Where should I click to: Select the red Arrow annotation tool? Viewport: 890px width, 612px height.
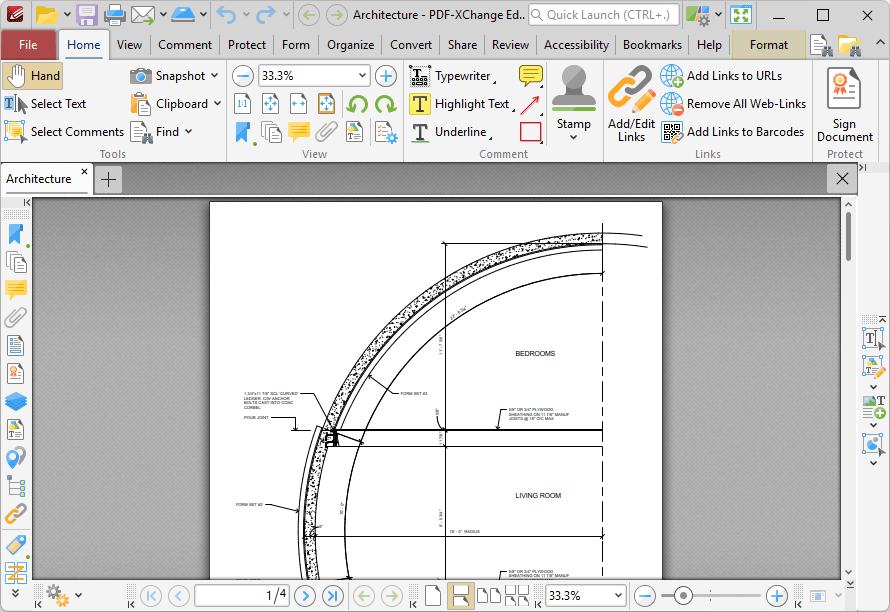tap(530, 104)
